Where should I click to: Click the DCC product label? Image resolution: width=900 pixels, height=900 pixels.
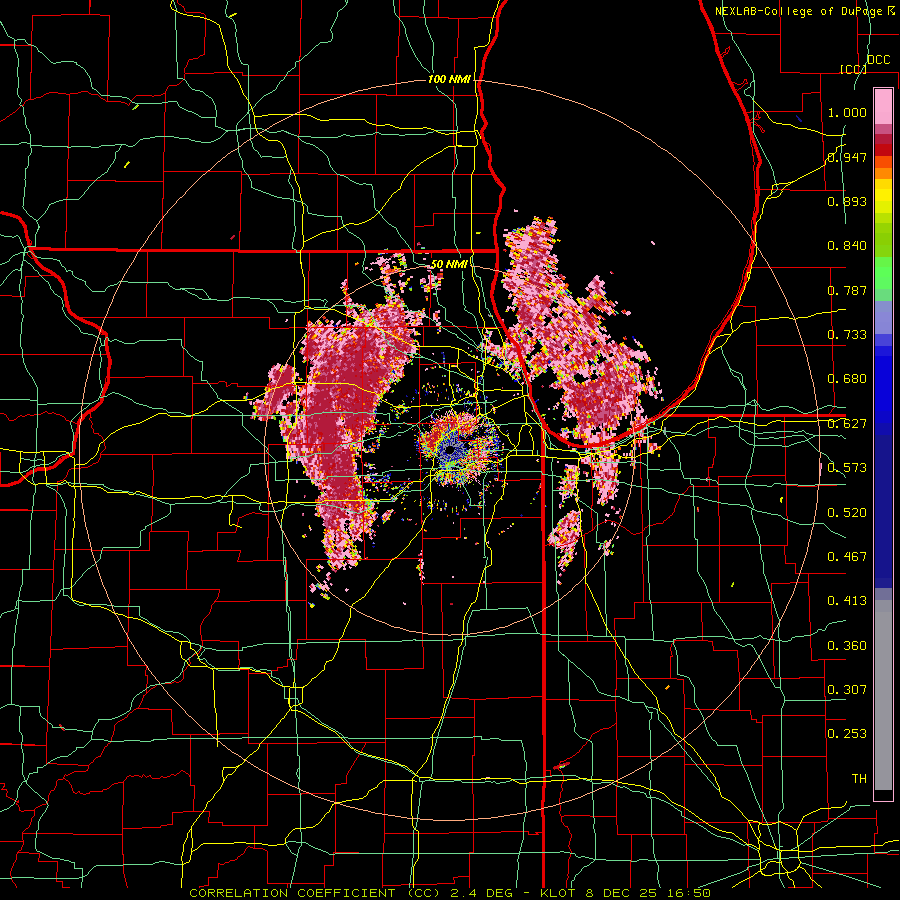[x=878, y=60]
